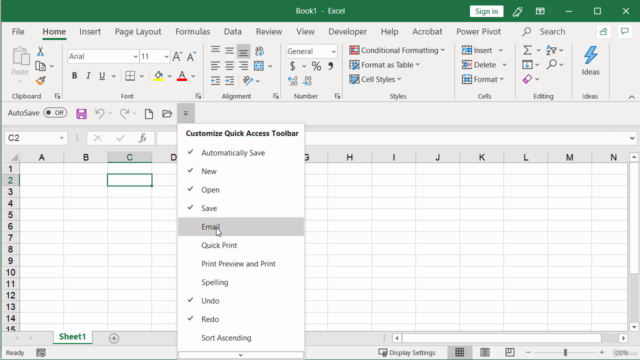Image resolution: width=640 pixels, height=360 pixels.
Task: Click the Format Painter brush icon
Action: pyautogui.click(x=40, y=80)
